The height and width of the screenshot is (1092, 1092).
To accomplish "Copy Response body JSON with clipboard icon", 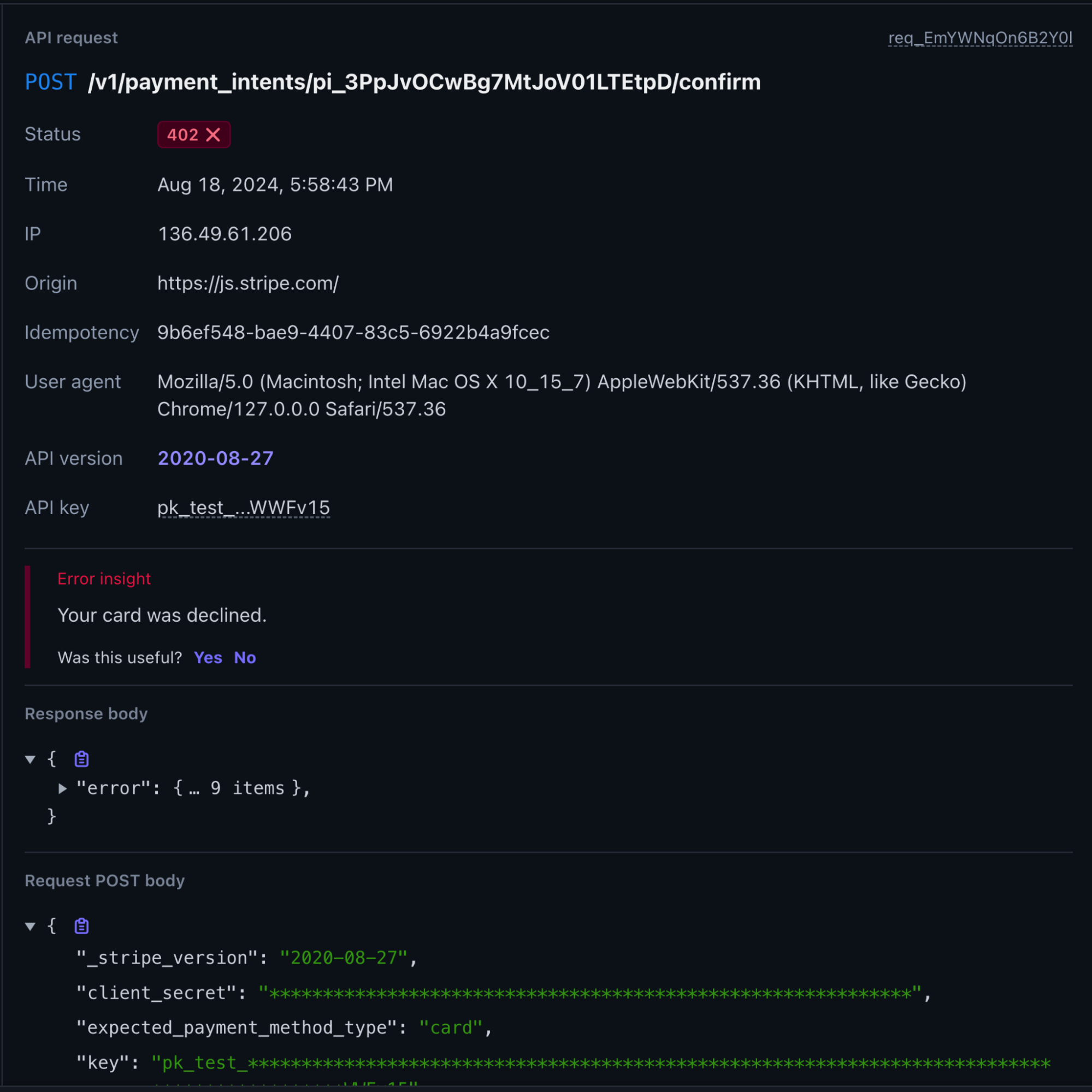I will 81,759.
